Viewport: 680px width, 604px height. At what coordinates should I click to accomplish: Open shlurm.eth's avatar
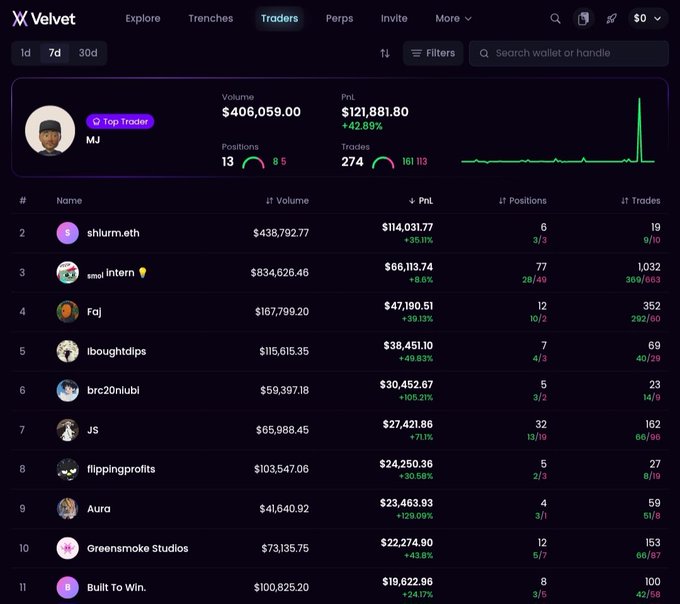click(x=68, y=233)
